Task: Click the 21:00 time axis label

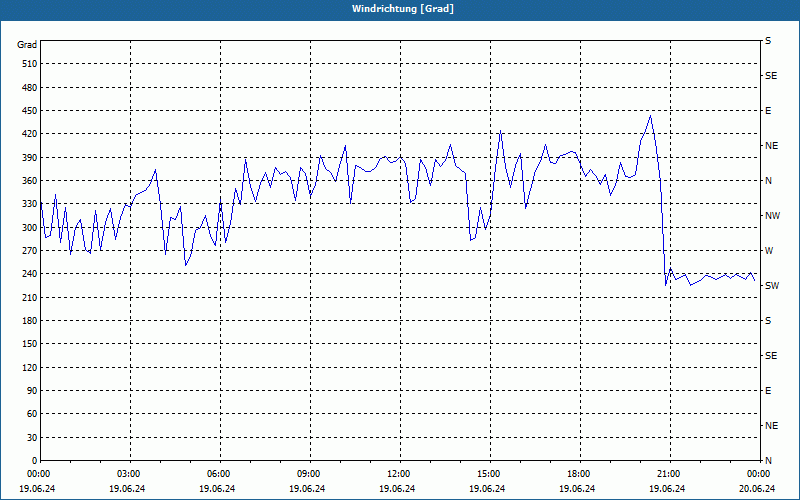Action: [670, 474]
